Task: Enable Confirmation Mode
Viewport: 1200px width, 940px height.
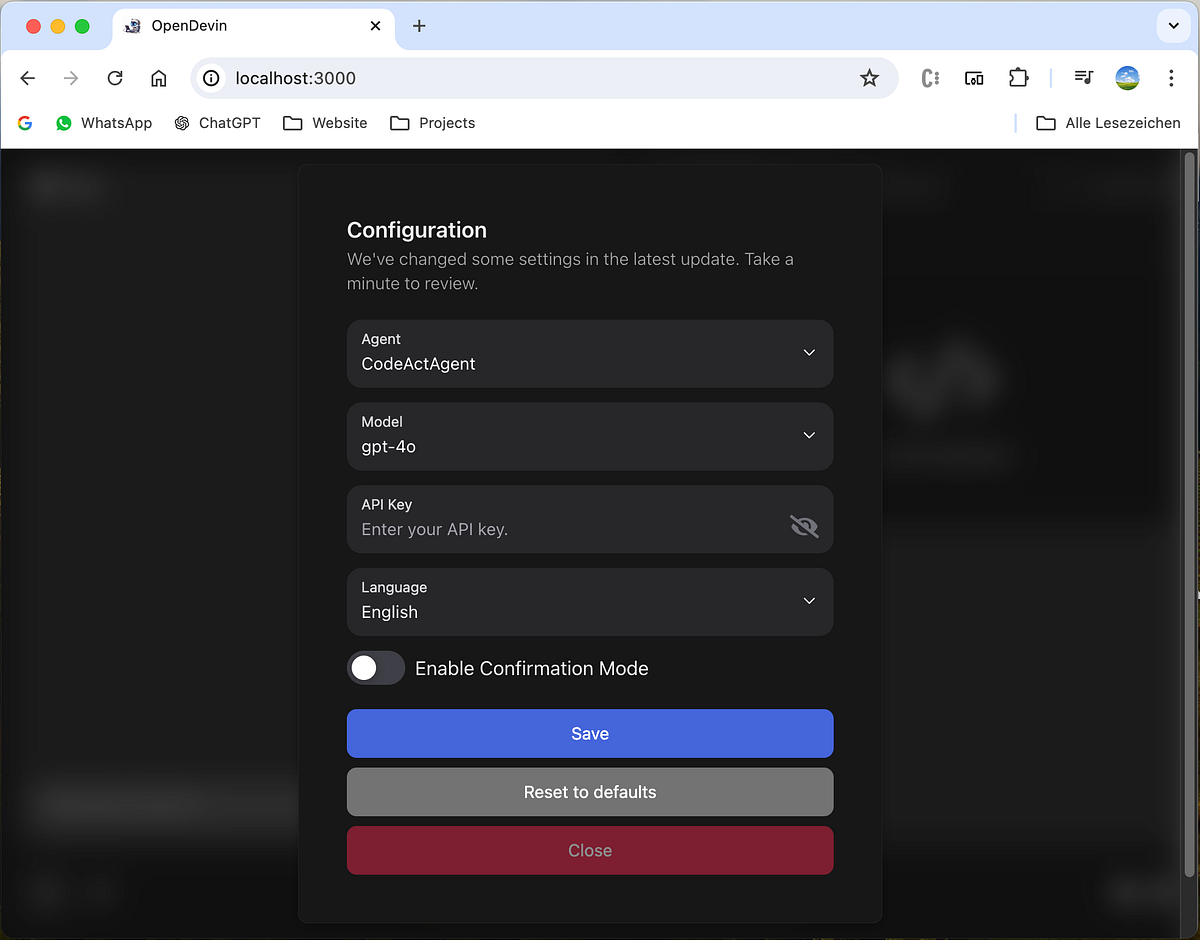Action: pyautogui.click(x=375, y=667)
